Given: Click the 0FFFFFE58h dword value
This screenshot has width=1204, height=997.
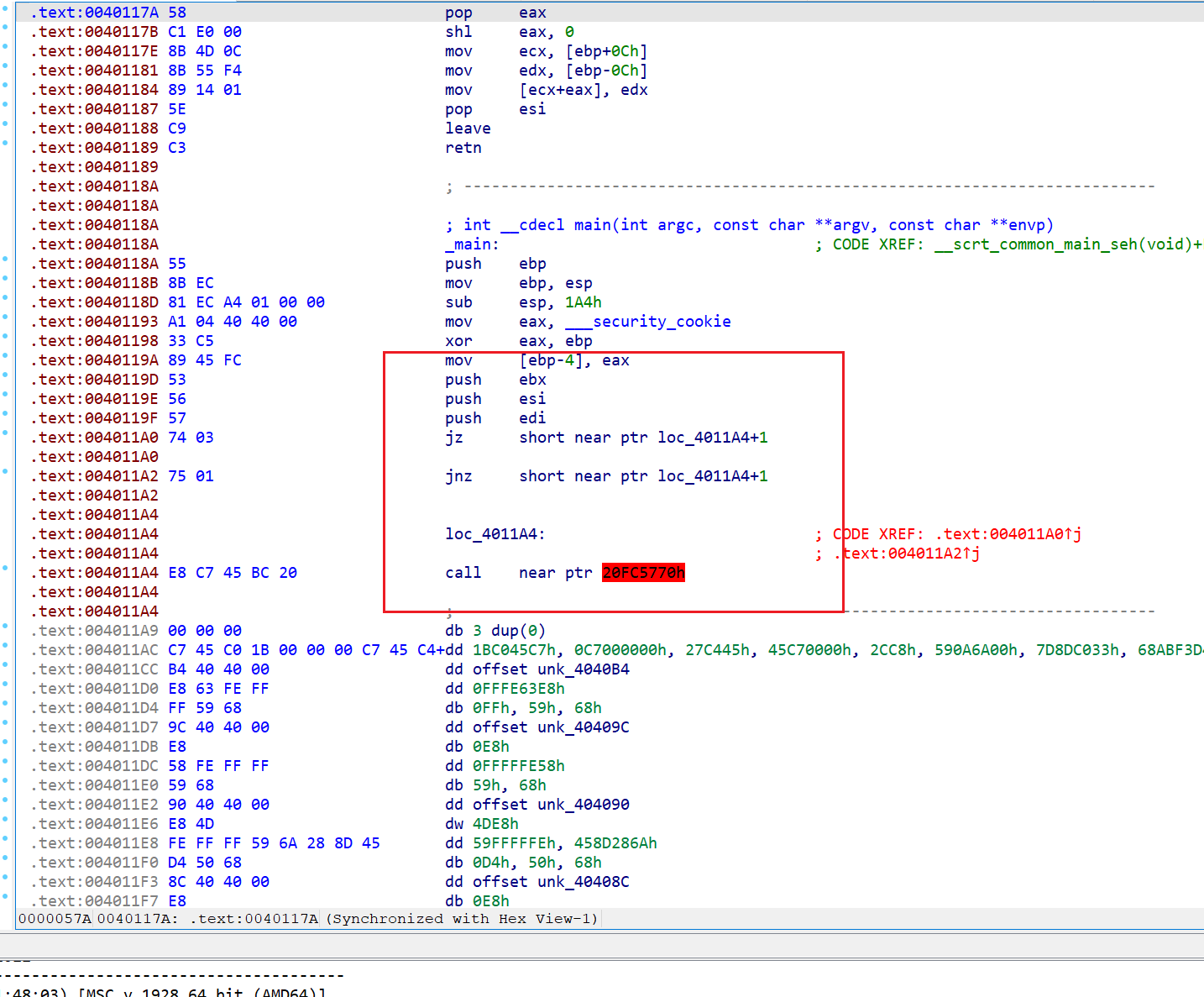Looking at the screenshot, I should coord(519,766).
